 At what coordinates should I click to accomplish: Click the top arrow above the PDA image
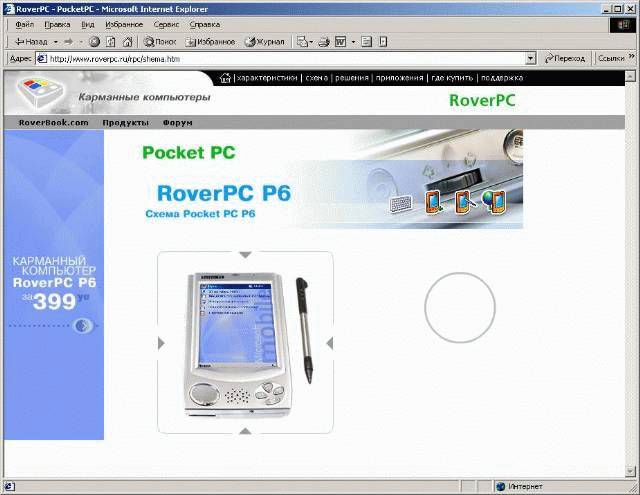pyautogui.click(x=245, y=255)
